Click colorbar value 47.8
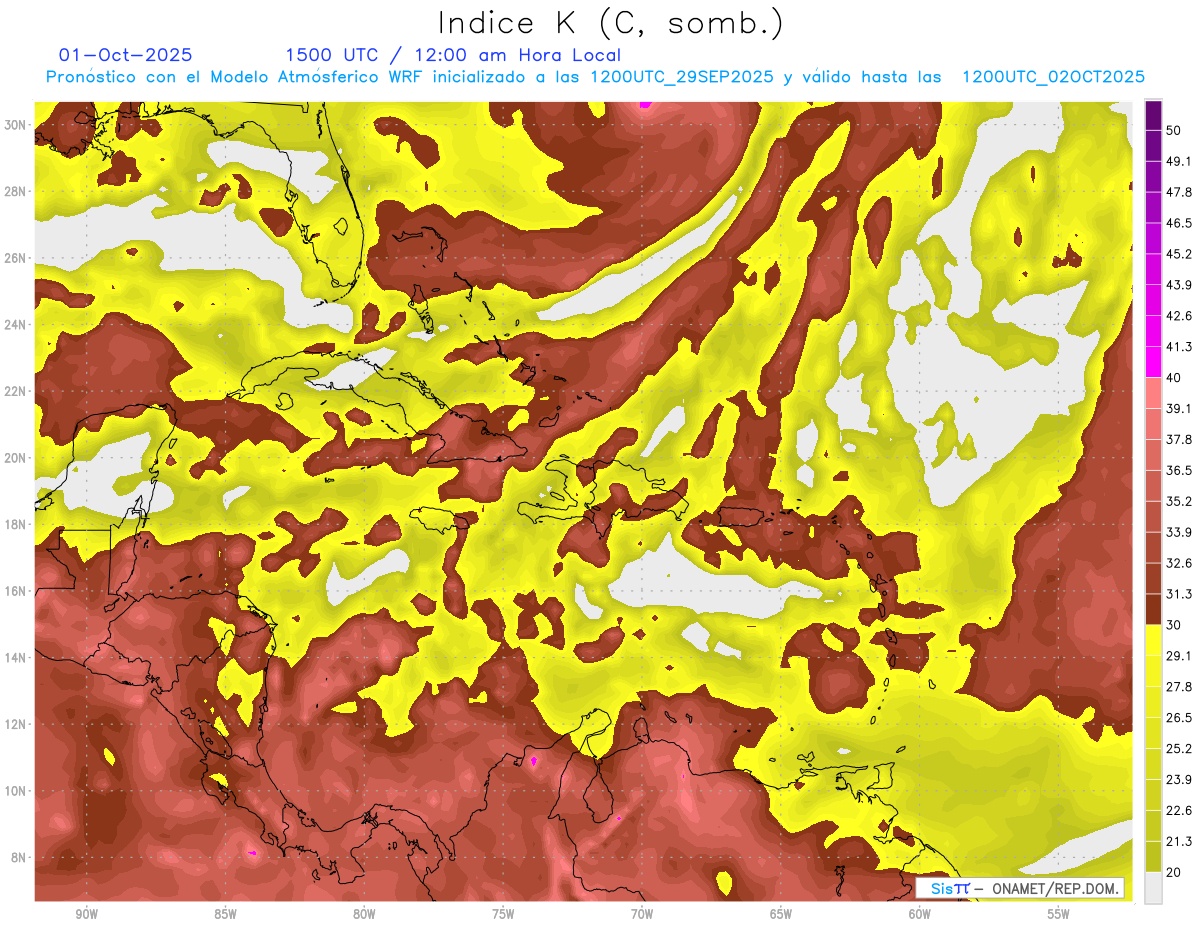 (1179, 192)
